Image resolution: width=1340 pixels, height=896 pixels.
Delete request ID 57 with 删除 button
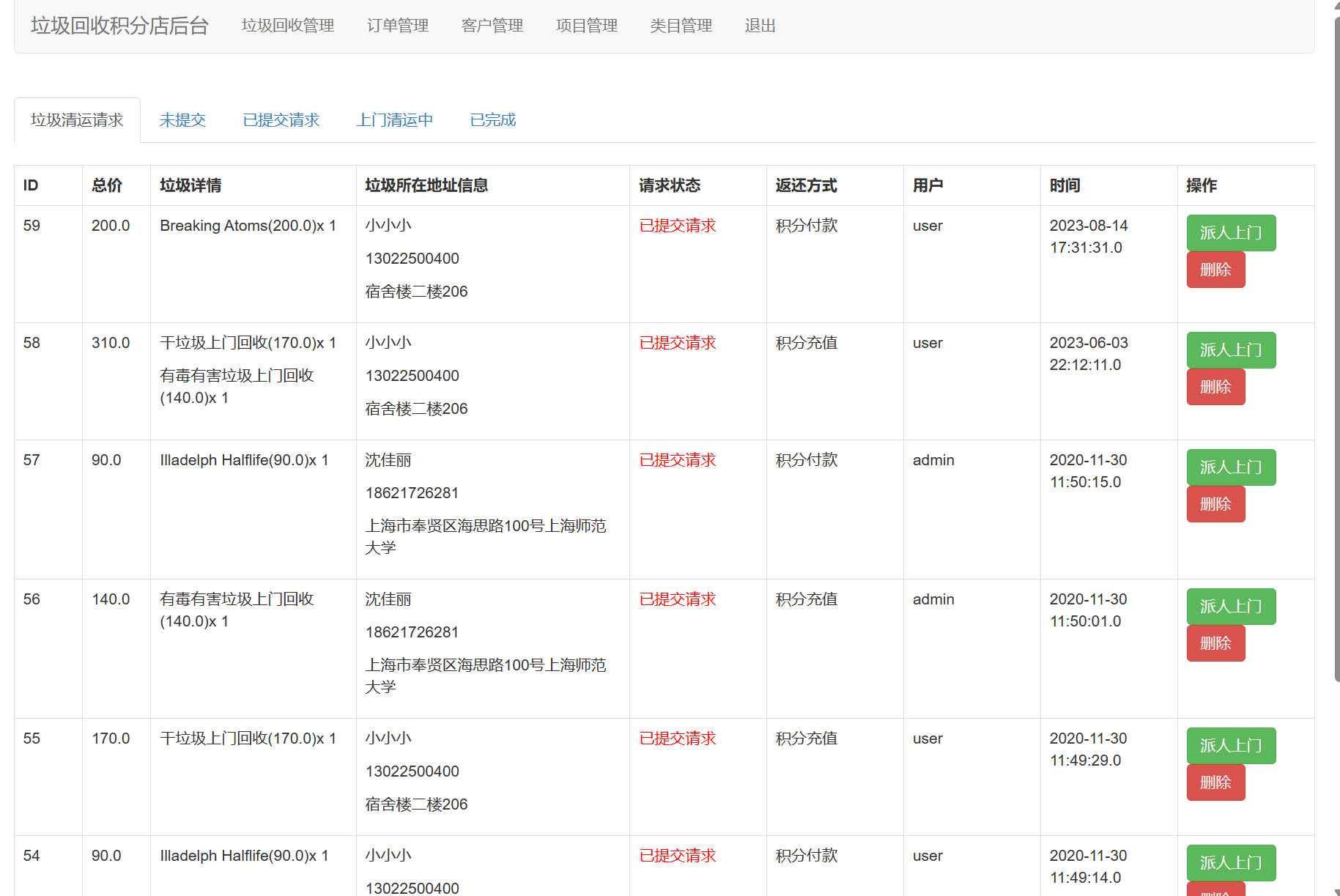click(1215, 503)
